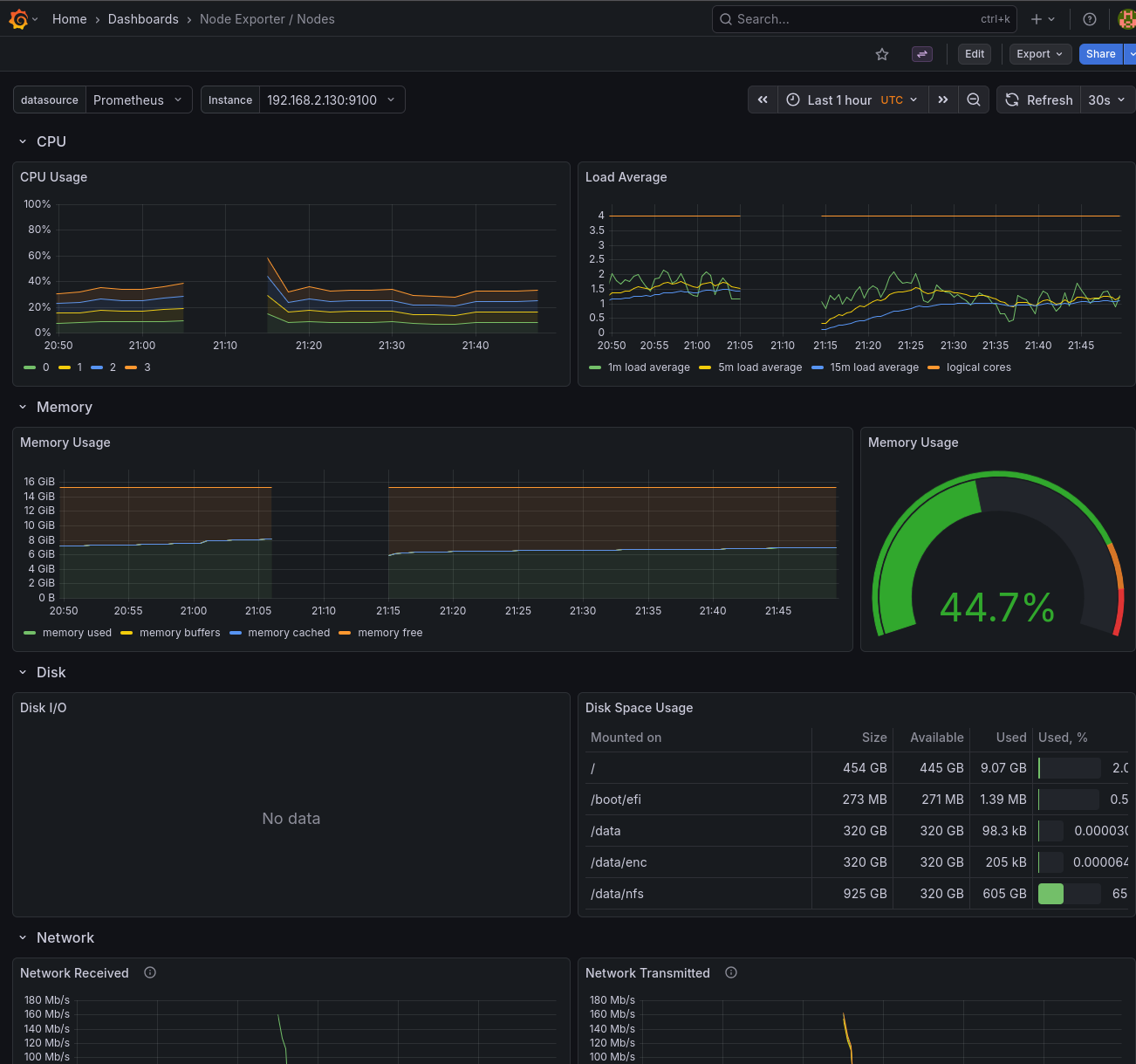Image resolution: width=1136 pixels, height=1064 pixels.
Task: Click the Edit button
Action: pyautogui.click(x=975, y=54)
